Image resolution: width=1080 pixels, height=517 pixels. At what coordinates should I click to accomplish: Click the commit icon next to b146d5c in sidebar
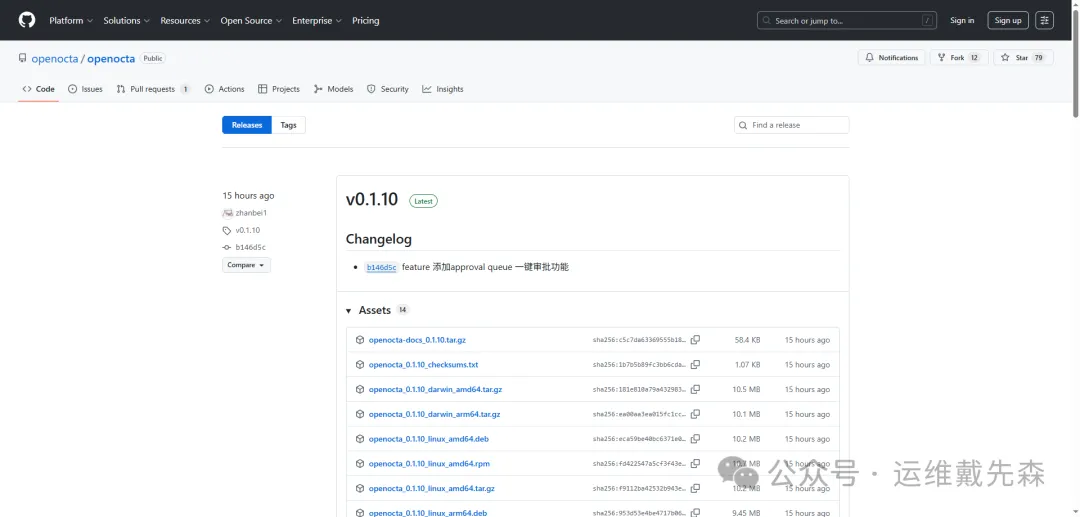click(227, 247)
